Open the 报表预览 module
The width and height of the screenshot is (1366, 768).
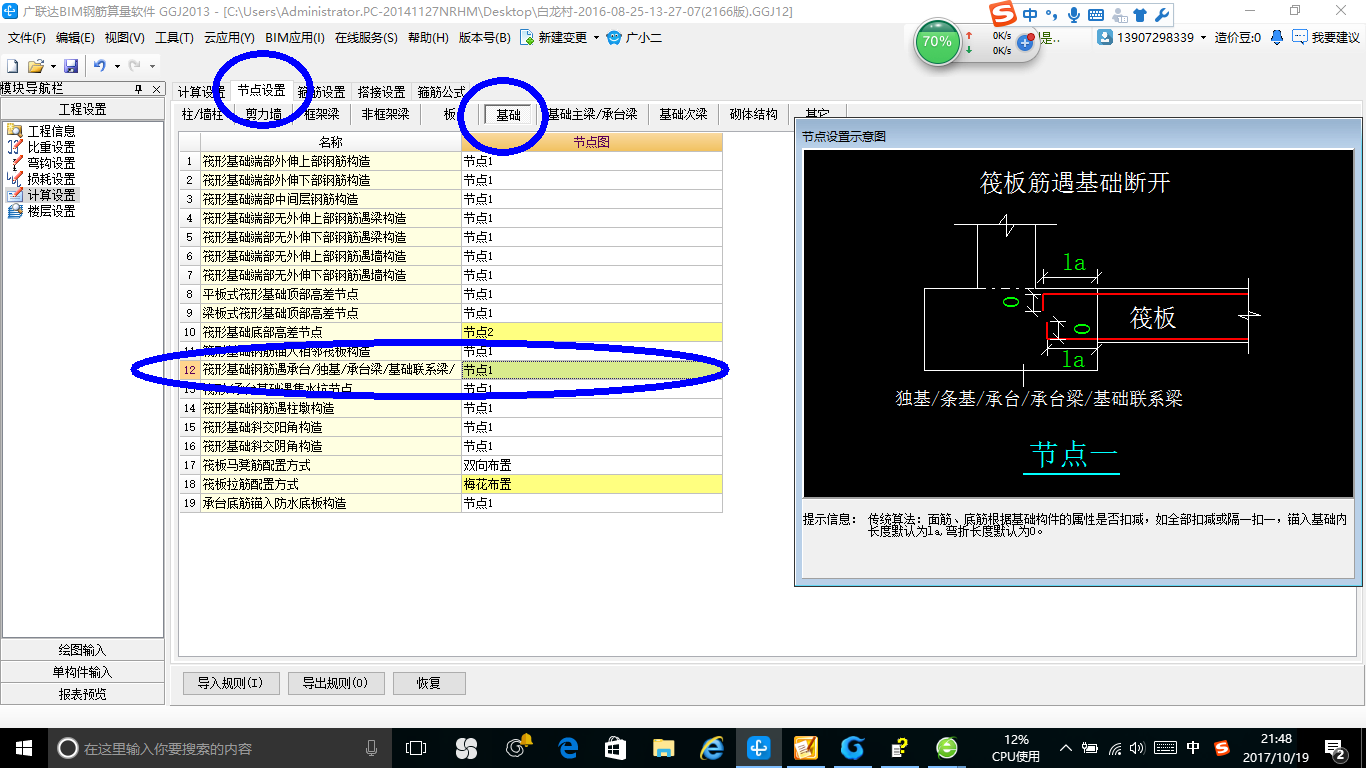point(82,694)
